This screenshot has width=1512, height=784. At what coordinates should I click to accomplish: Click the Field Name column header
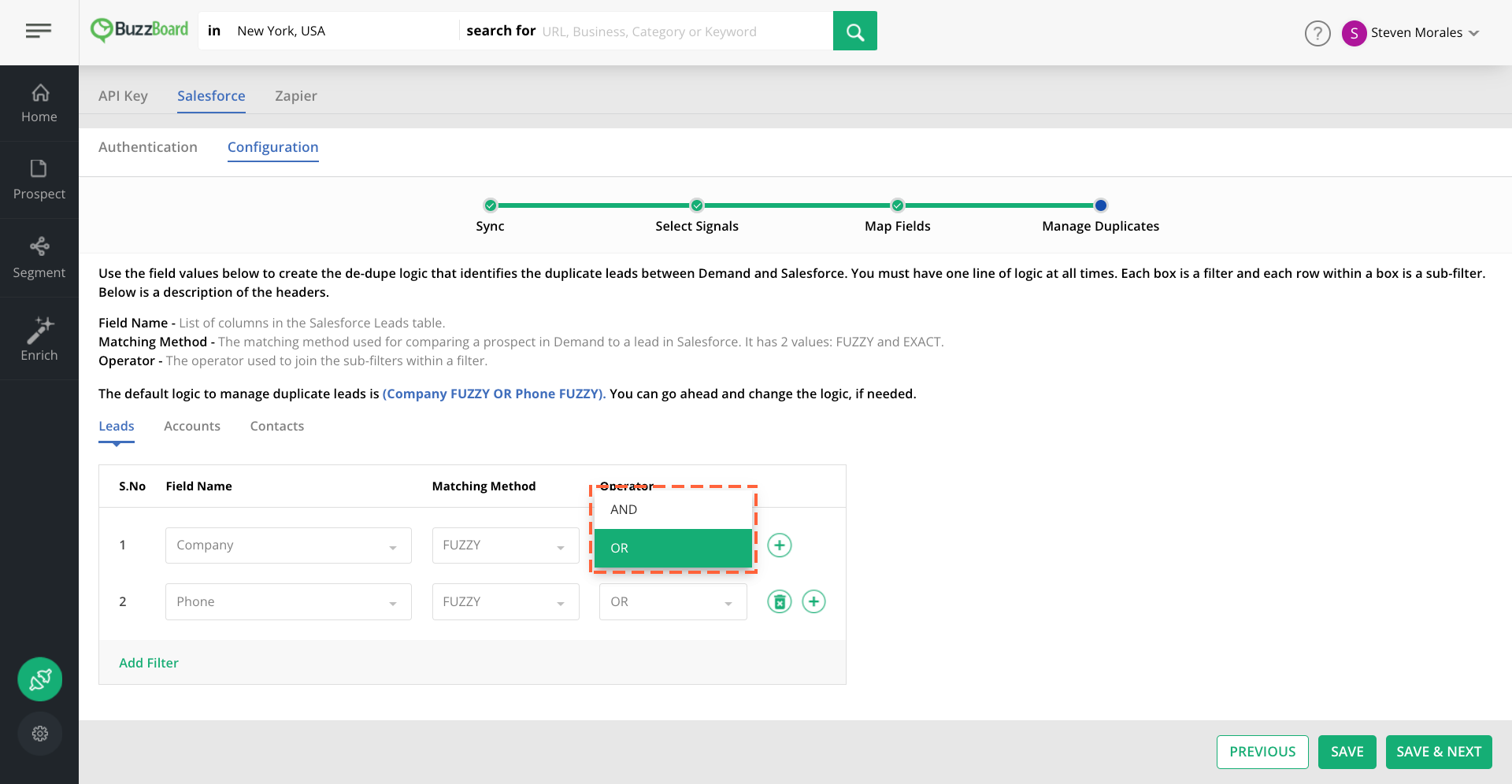click(198, 486)
